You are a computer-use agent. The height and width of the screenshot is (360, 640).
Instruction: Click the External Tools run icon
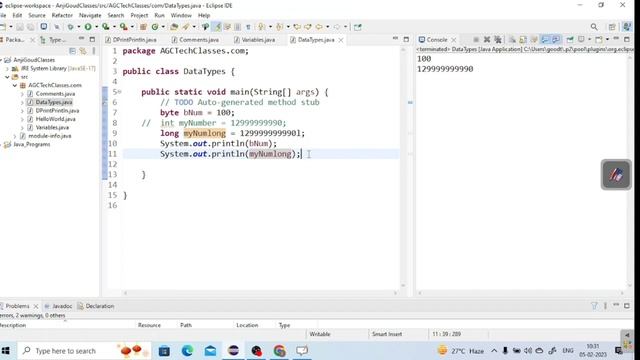coord(123,27)
